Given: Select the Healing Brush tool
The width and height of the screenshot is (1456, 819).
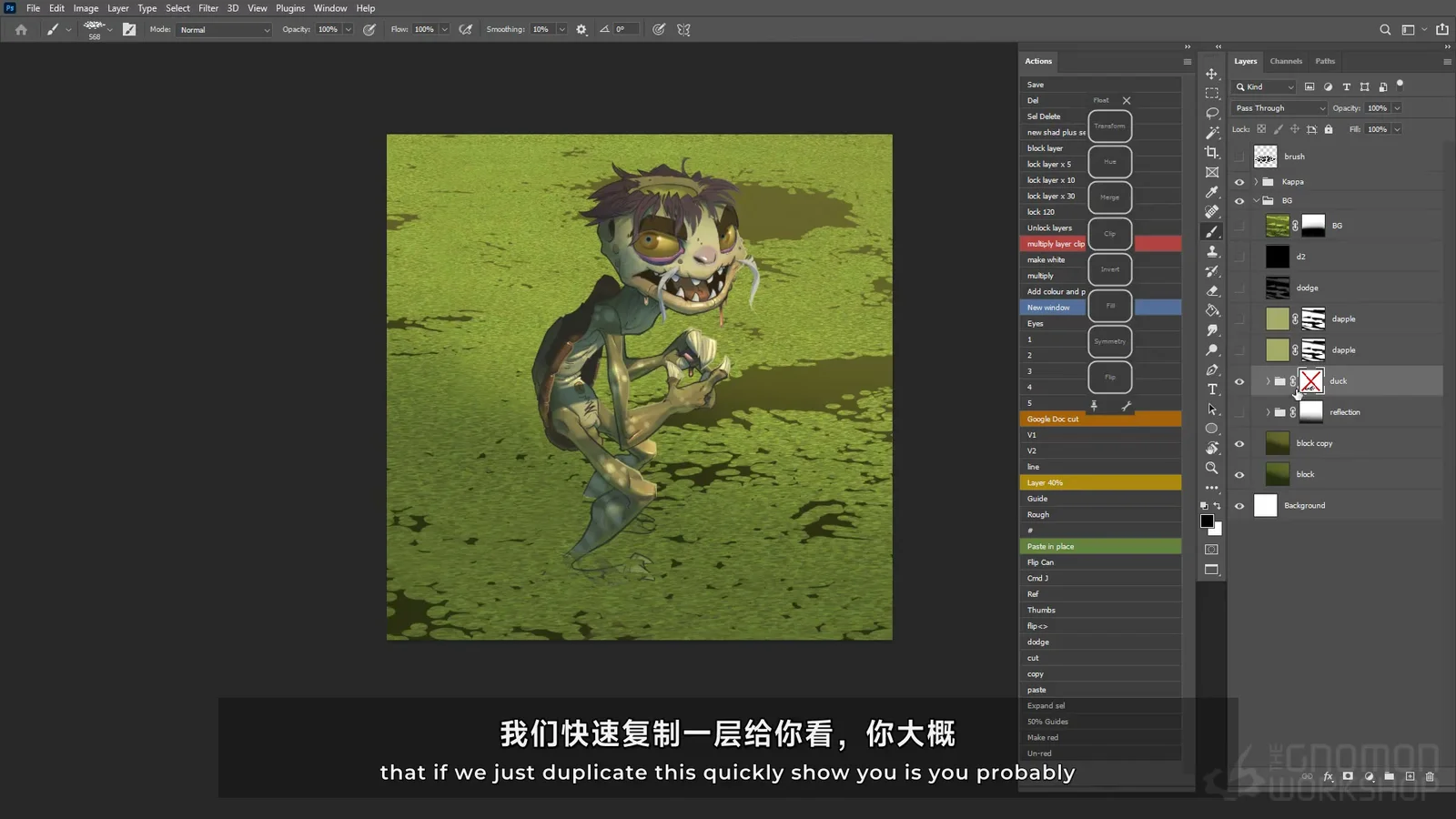Looking at the screenshot, I should point(1211,212).
